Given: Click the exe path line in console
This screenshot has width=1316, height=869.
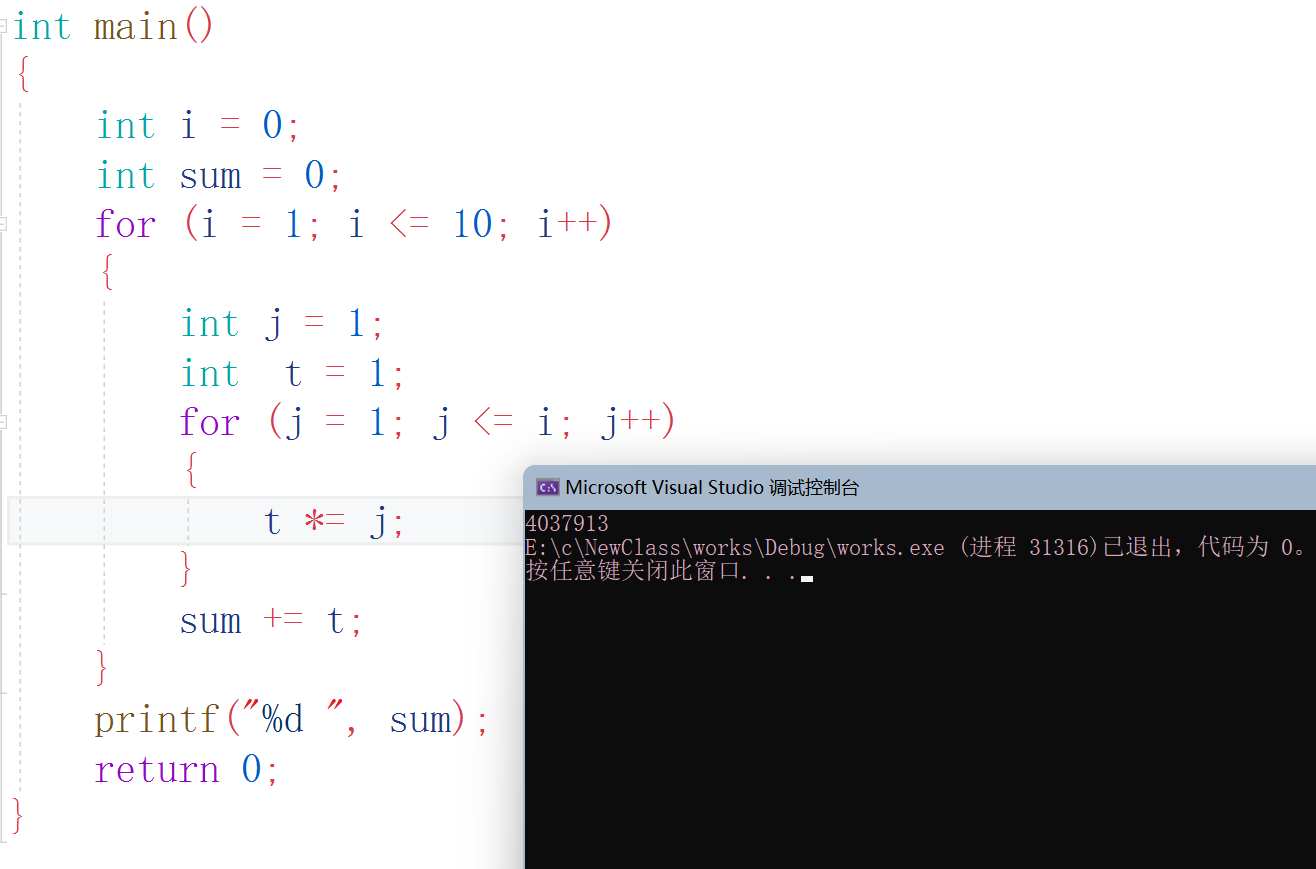Looking at the screenshot, I should coord(916,547).
